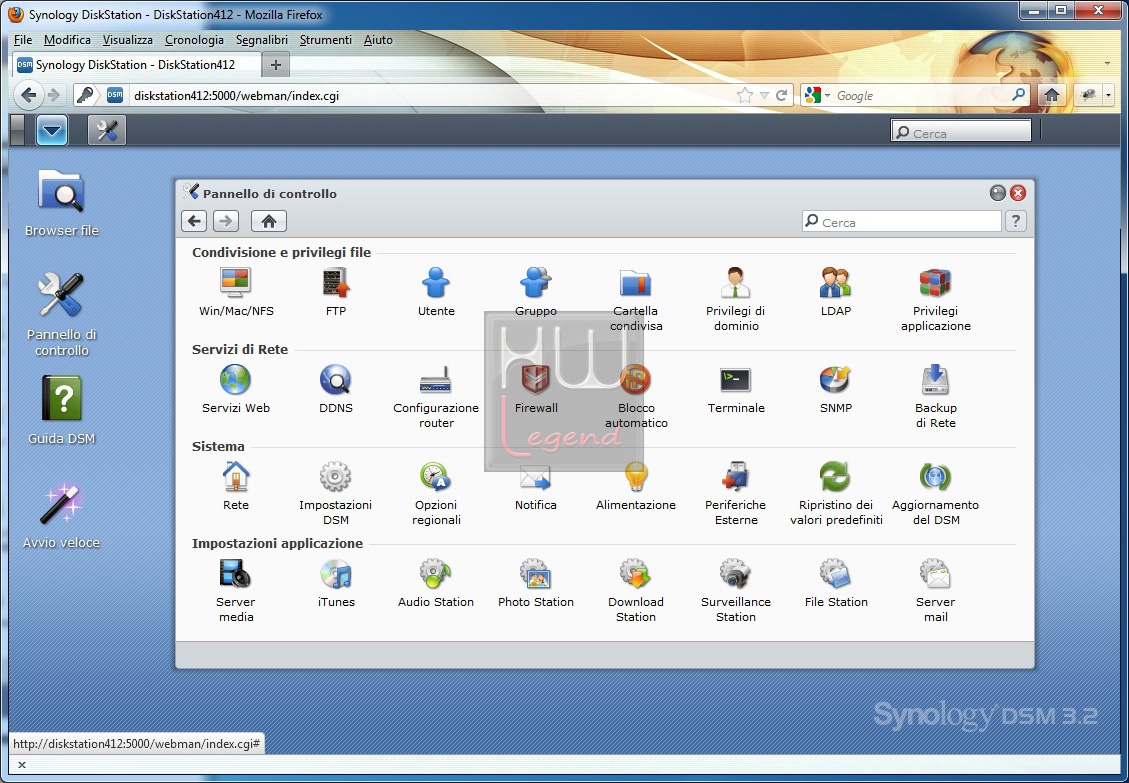Open the Aiuto menu

tap(378, 40)
